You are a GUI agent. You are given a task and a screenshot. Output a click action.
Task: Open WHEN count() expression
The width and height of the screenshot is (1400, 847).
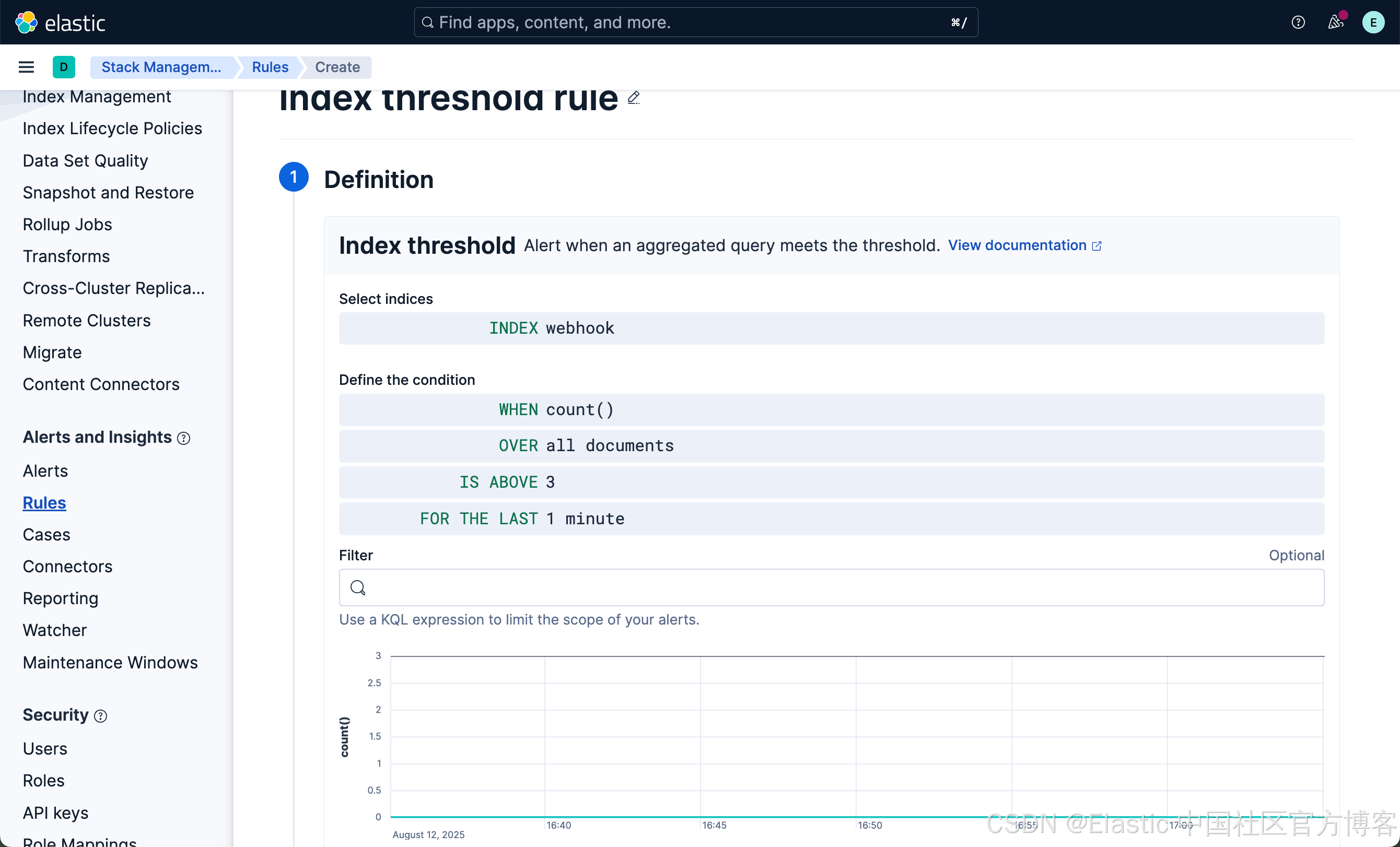point(831,409)
